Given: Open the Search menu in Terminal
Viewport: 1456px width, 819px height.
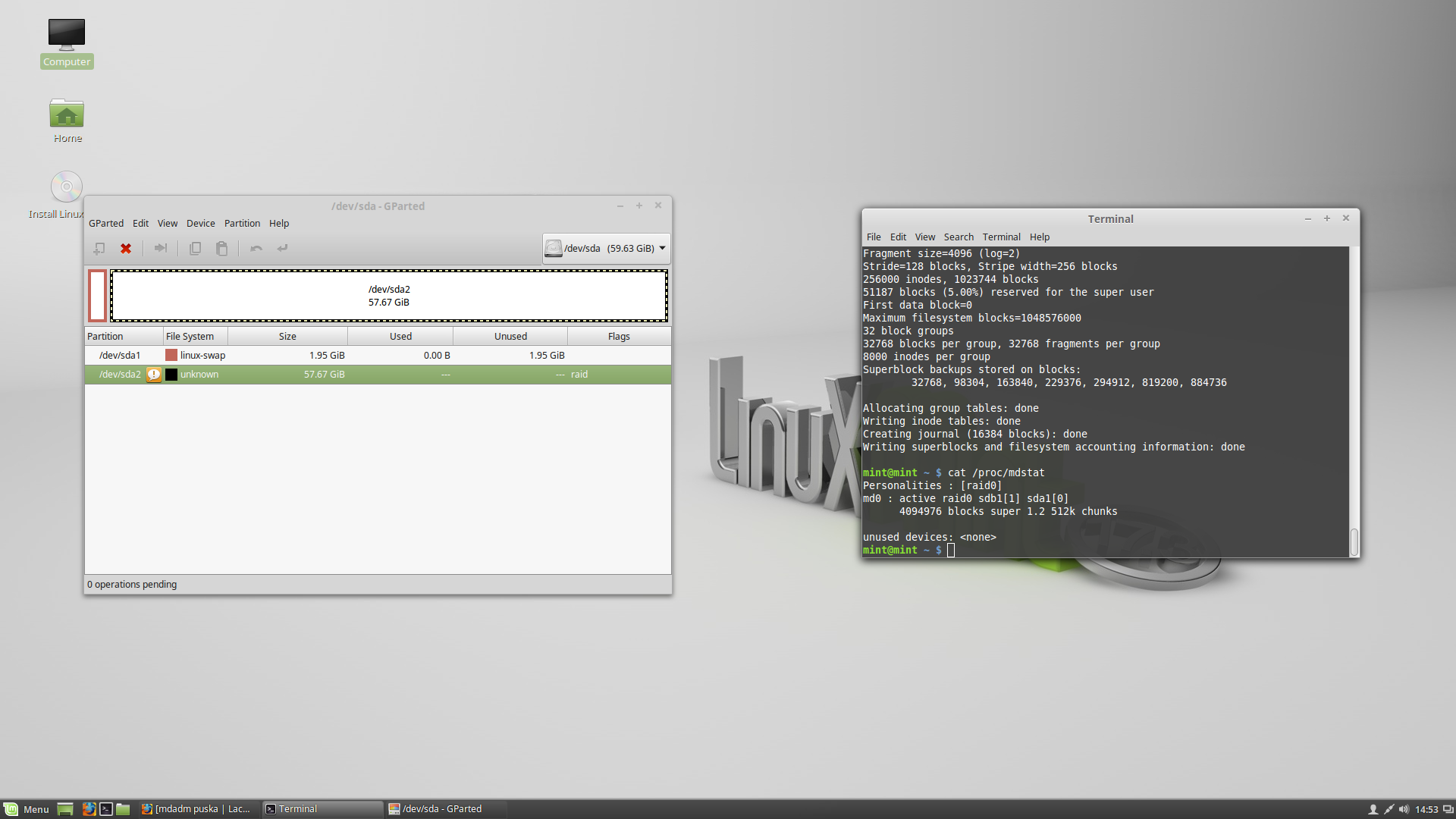Looking at the screenshot, I should [x=959, y=237].
